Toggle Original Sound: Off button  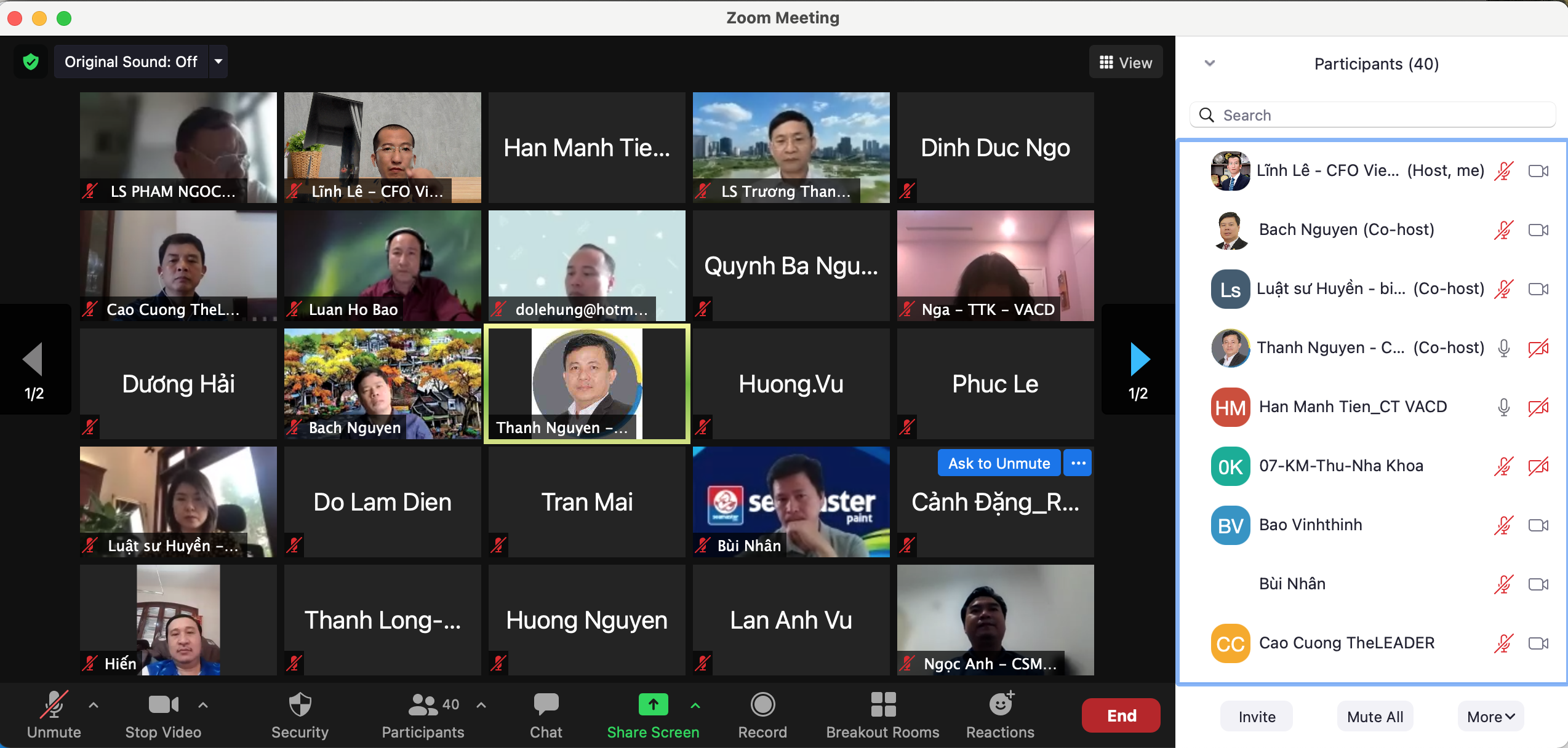(131, 62)
